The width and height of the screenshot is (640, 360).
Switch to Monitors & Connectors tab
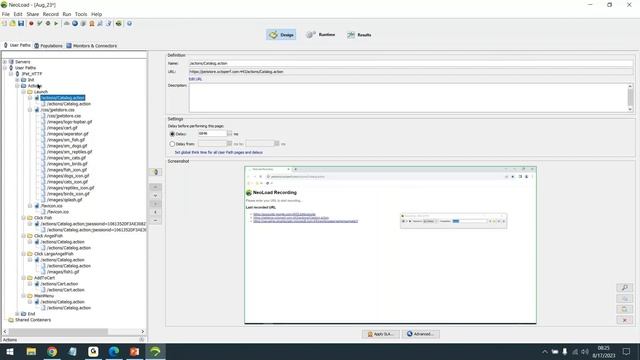91,46
